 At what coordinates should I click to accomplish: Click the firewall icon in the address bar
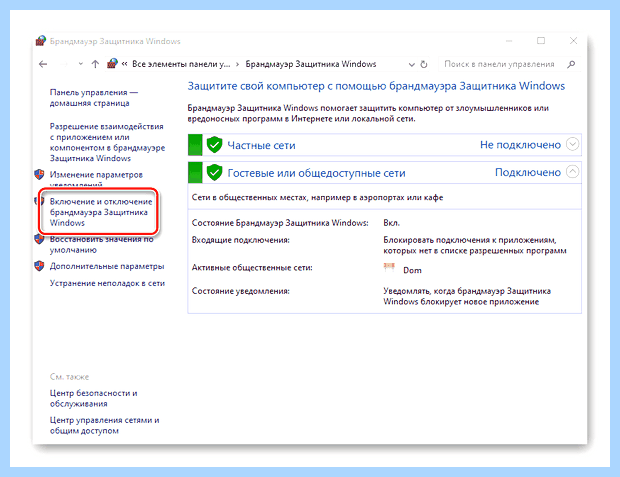coord(112,64)
